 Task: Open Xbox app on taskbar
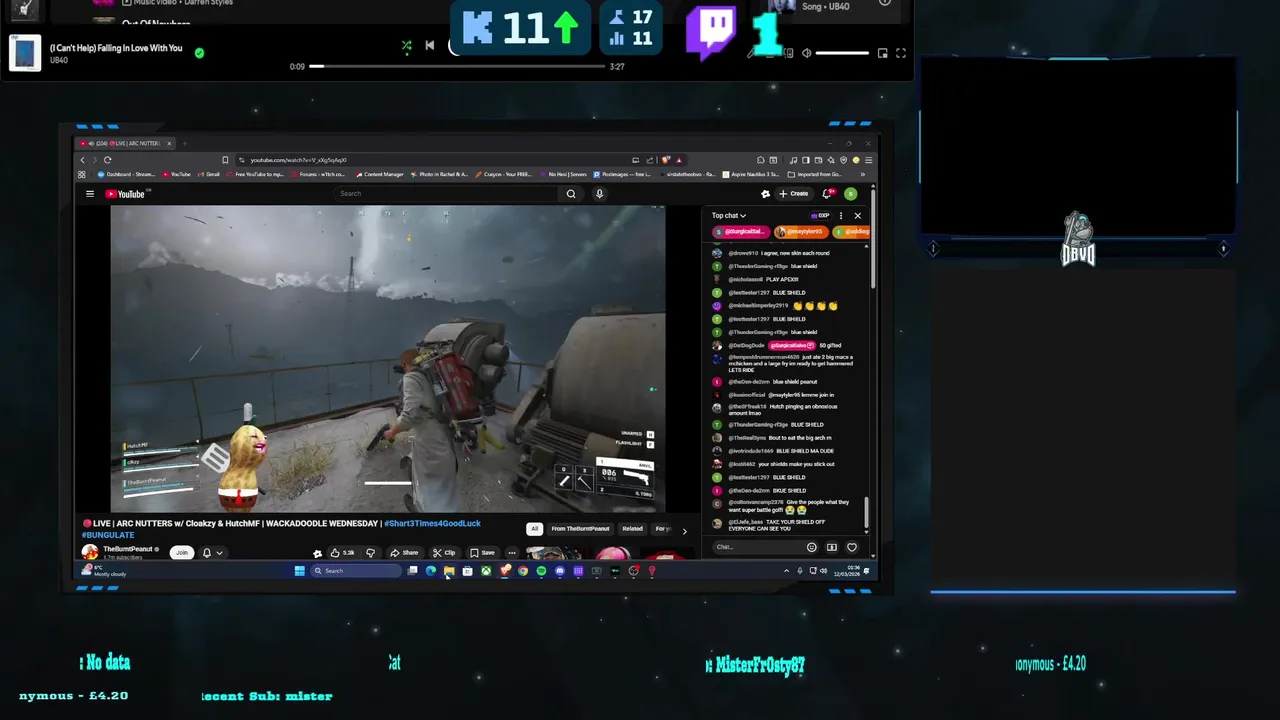coord(485,571)
